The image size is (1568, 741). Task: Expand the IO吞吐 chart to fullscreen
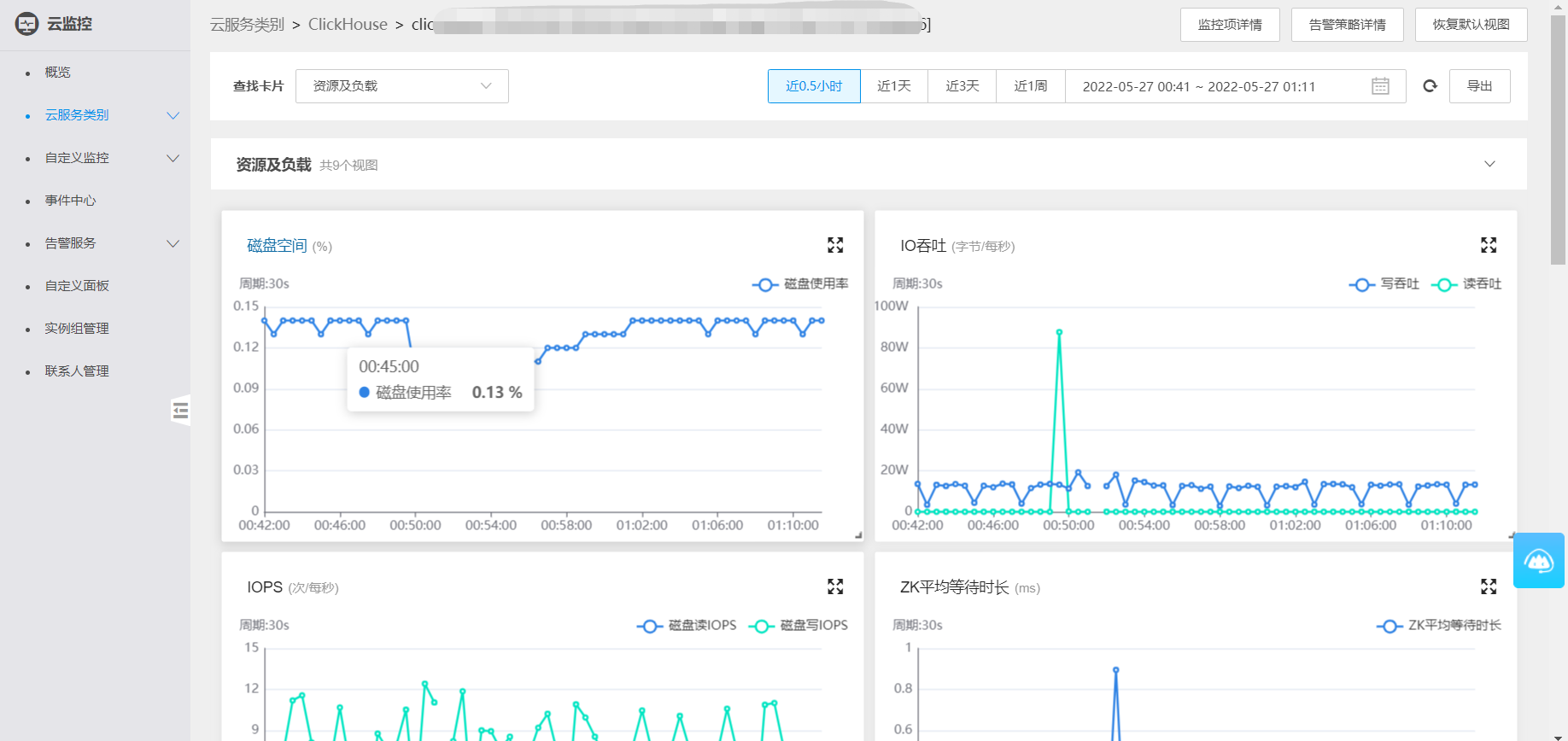pos(1489,246)
